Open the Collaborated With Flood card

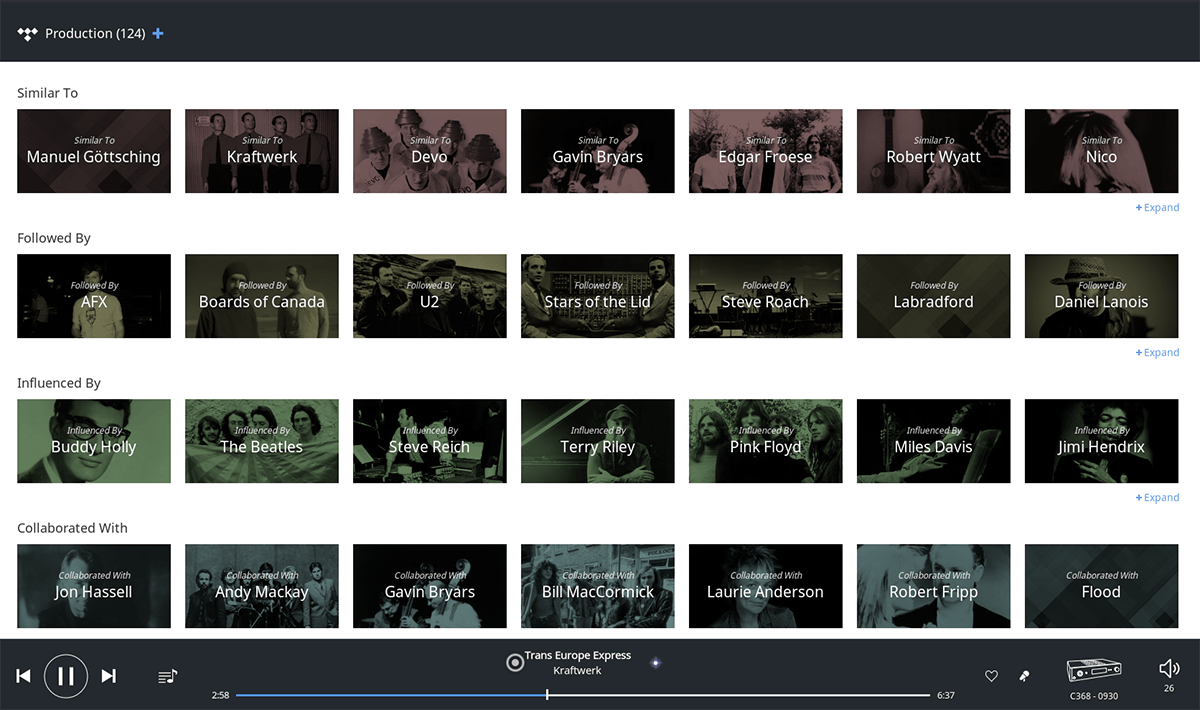1102,586
